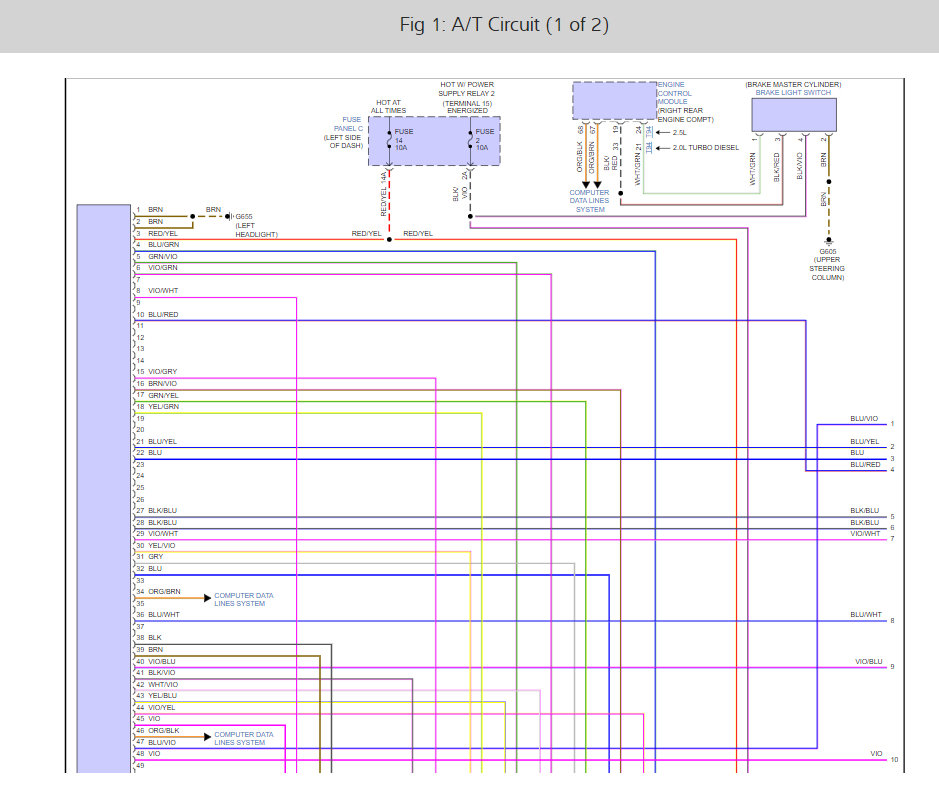Image resolution: width=939 pixels, height=798 pixels.
Task: Select the FUSE 2 10A symbol
Action: point(471,140)
